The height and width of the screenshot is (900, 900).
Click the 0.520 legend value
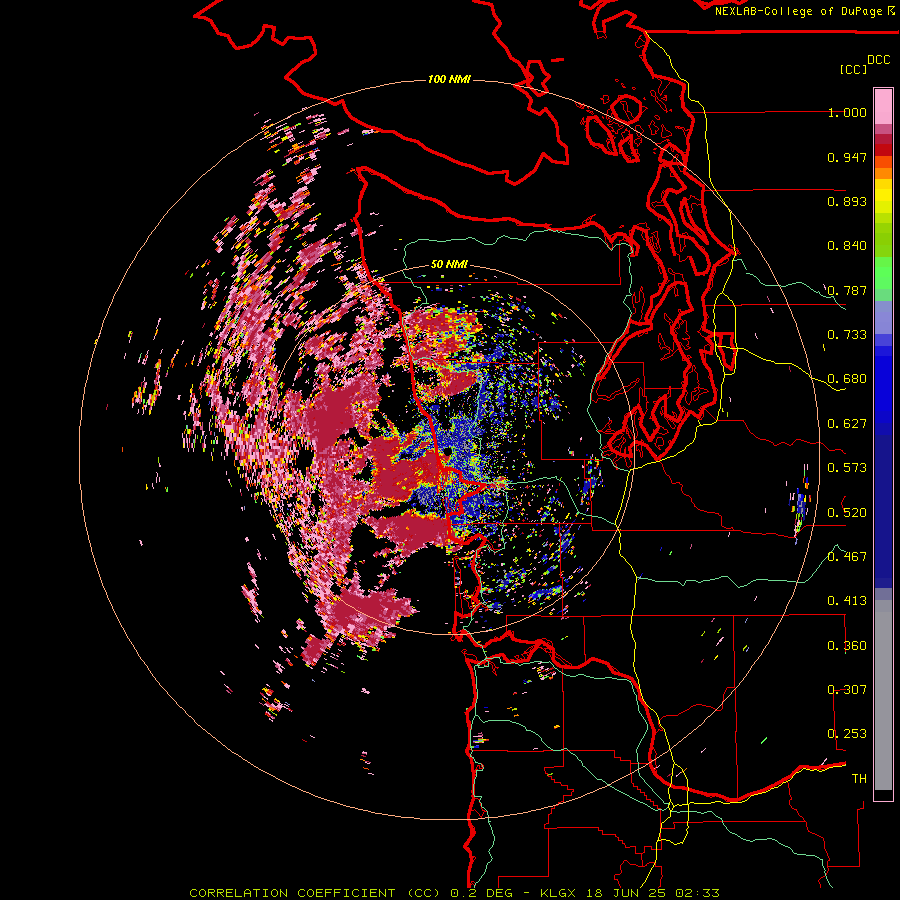[x=847, y=513]
